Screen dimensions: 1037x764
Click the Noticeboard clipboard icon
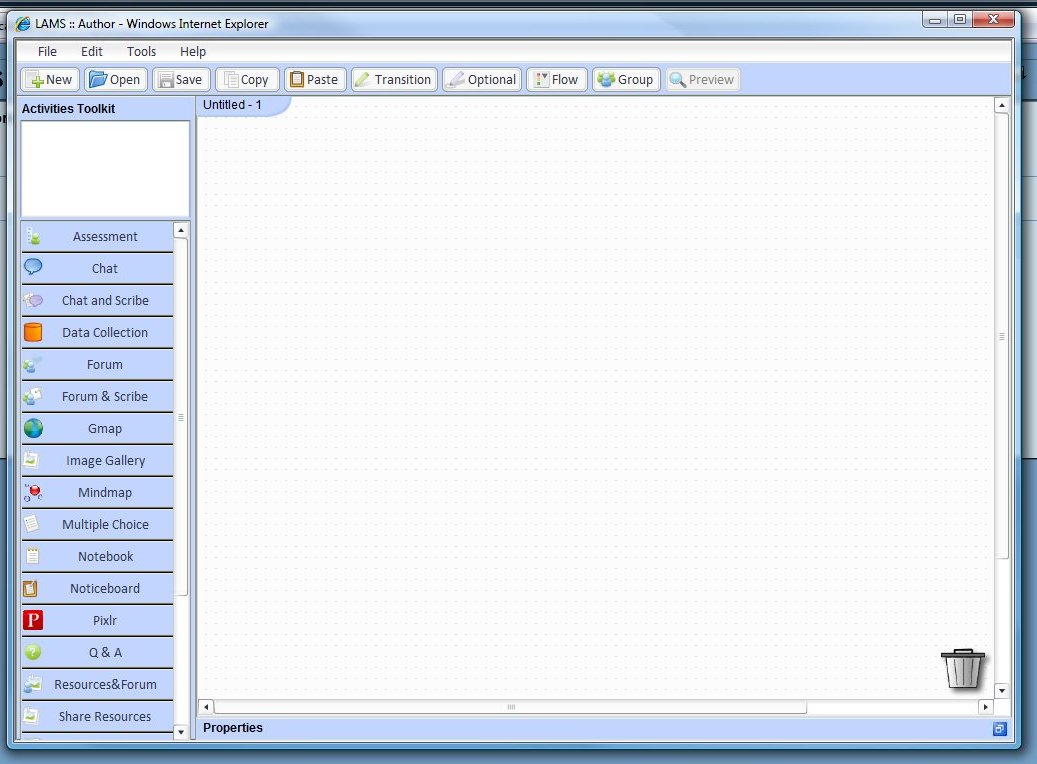click(x=31, y=588)
